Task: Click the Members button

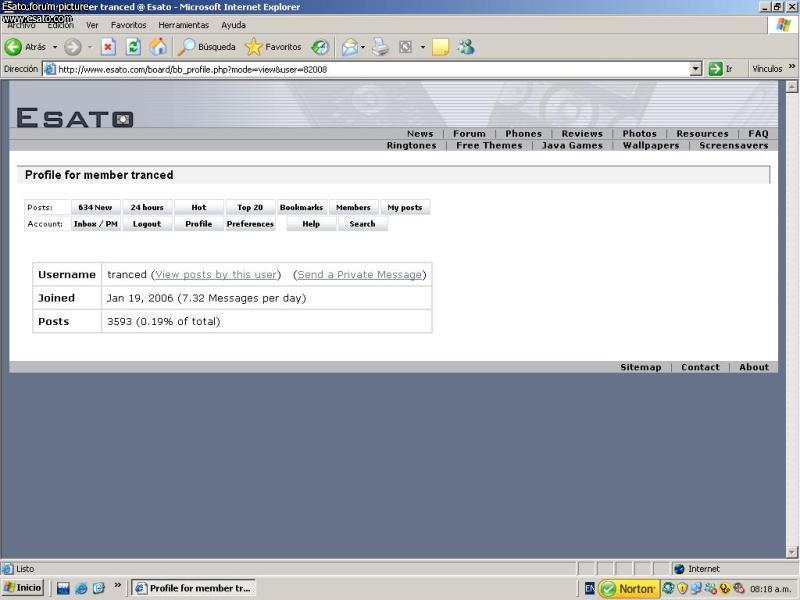Action: pyautogui.click(x=353, y=208)
